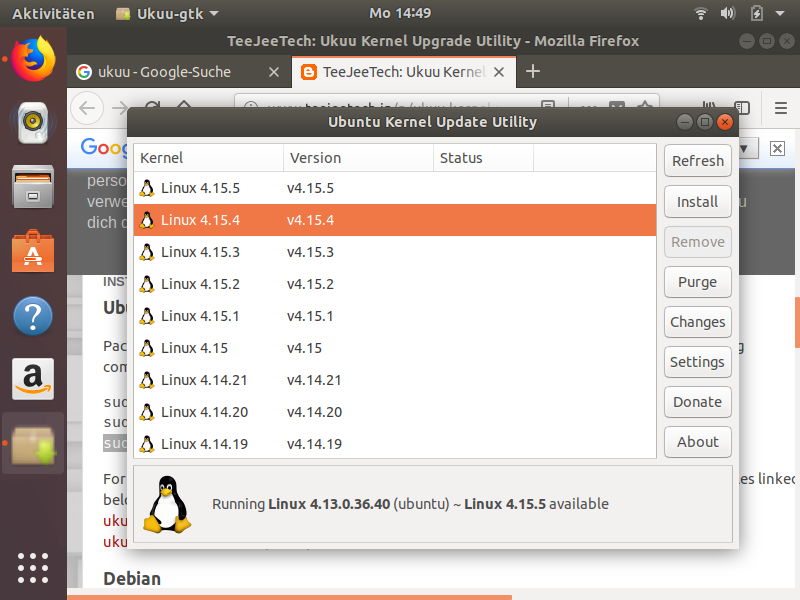Open the Help question-mark dock icon

coord(33,316)
